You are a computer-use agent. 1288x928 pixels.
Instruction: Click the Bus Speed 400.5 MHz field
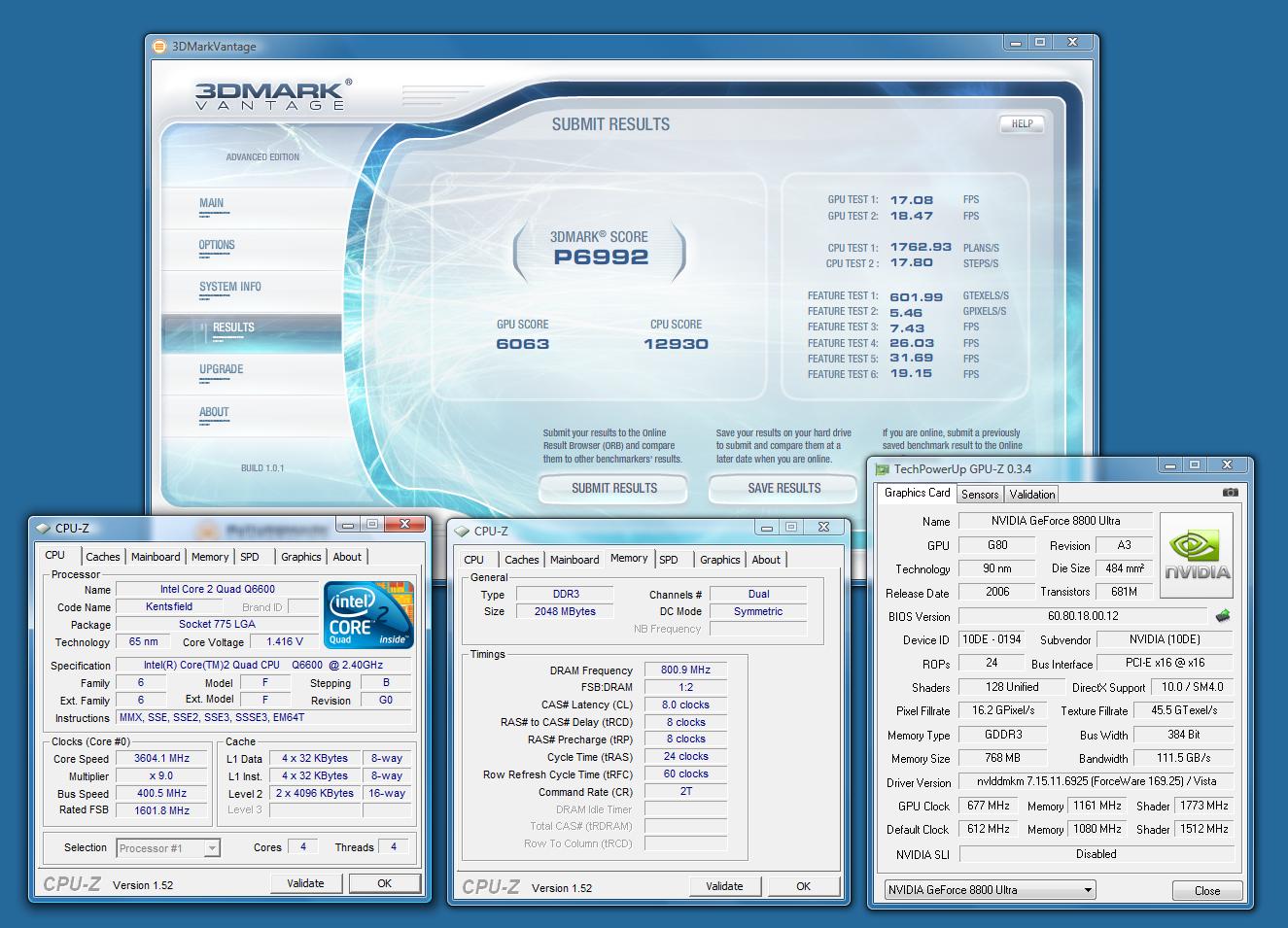[x=161, y=793]
